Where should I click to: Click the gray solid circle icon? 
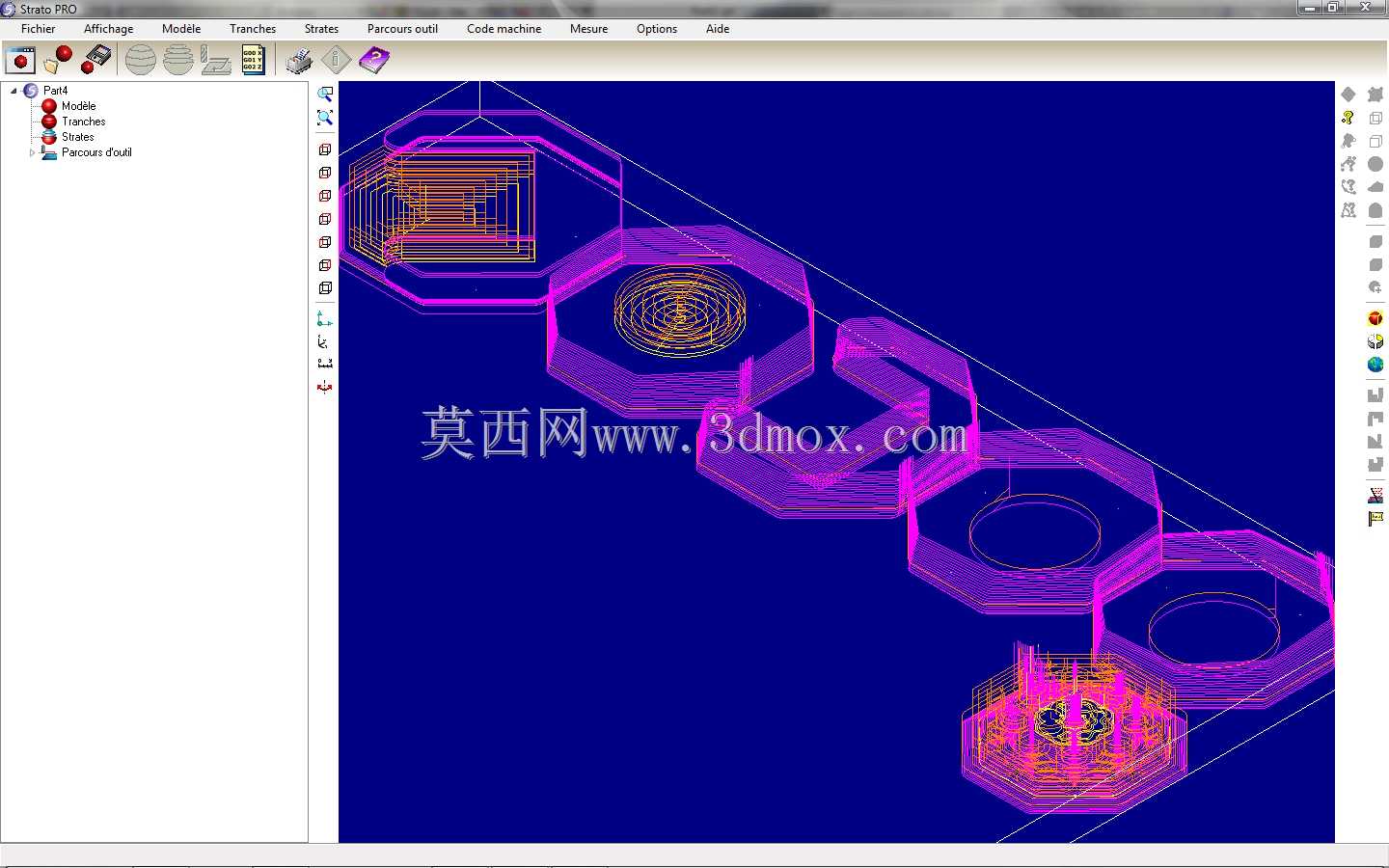click(1375, 164)
